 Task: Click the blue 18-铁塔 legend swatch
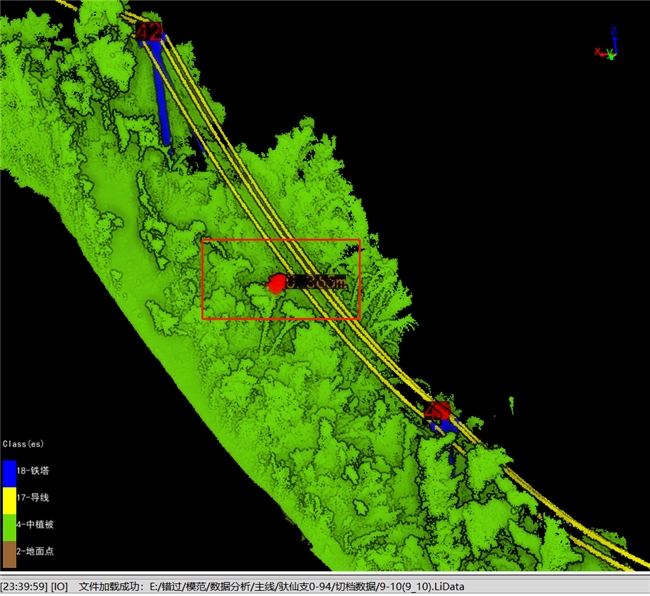coord(9,472)
